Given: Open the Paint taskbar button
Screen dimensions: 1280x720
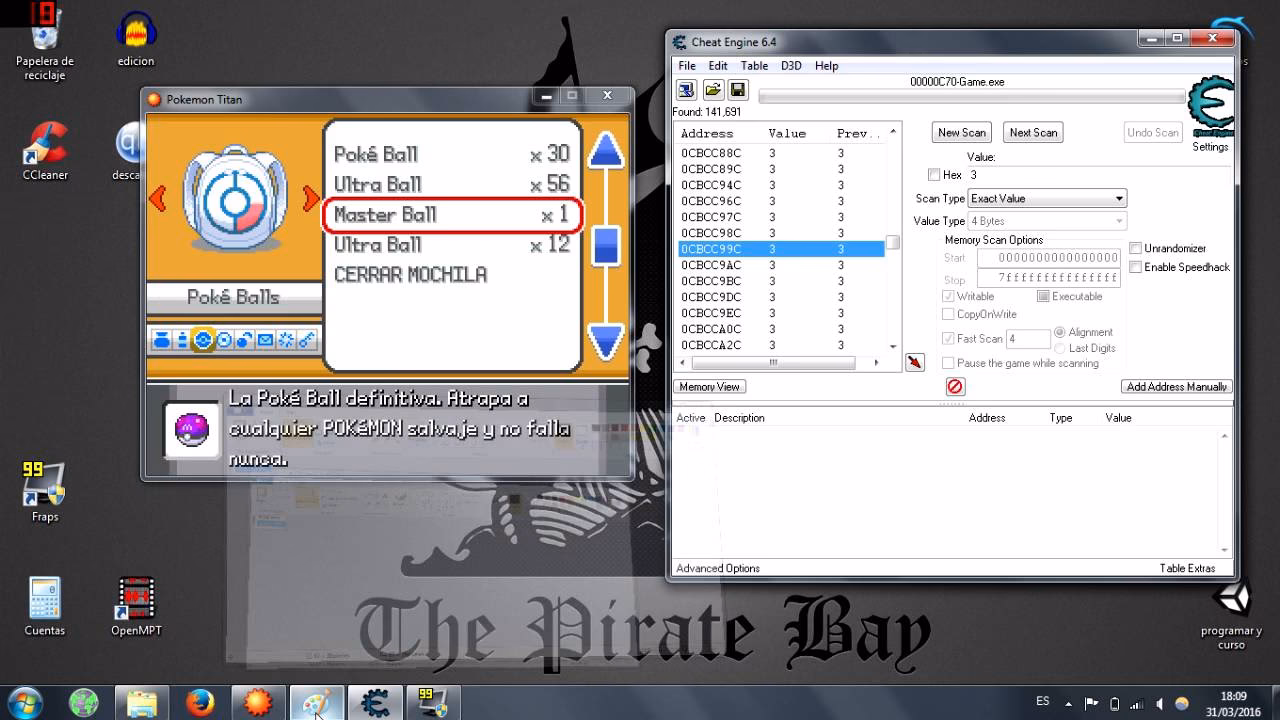Looking at the screenshot, I should 317,703.
